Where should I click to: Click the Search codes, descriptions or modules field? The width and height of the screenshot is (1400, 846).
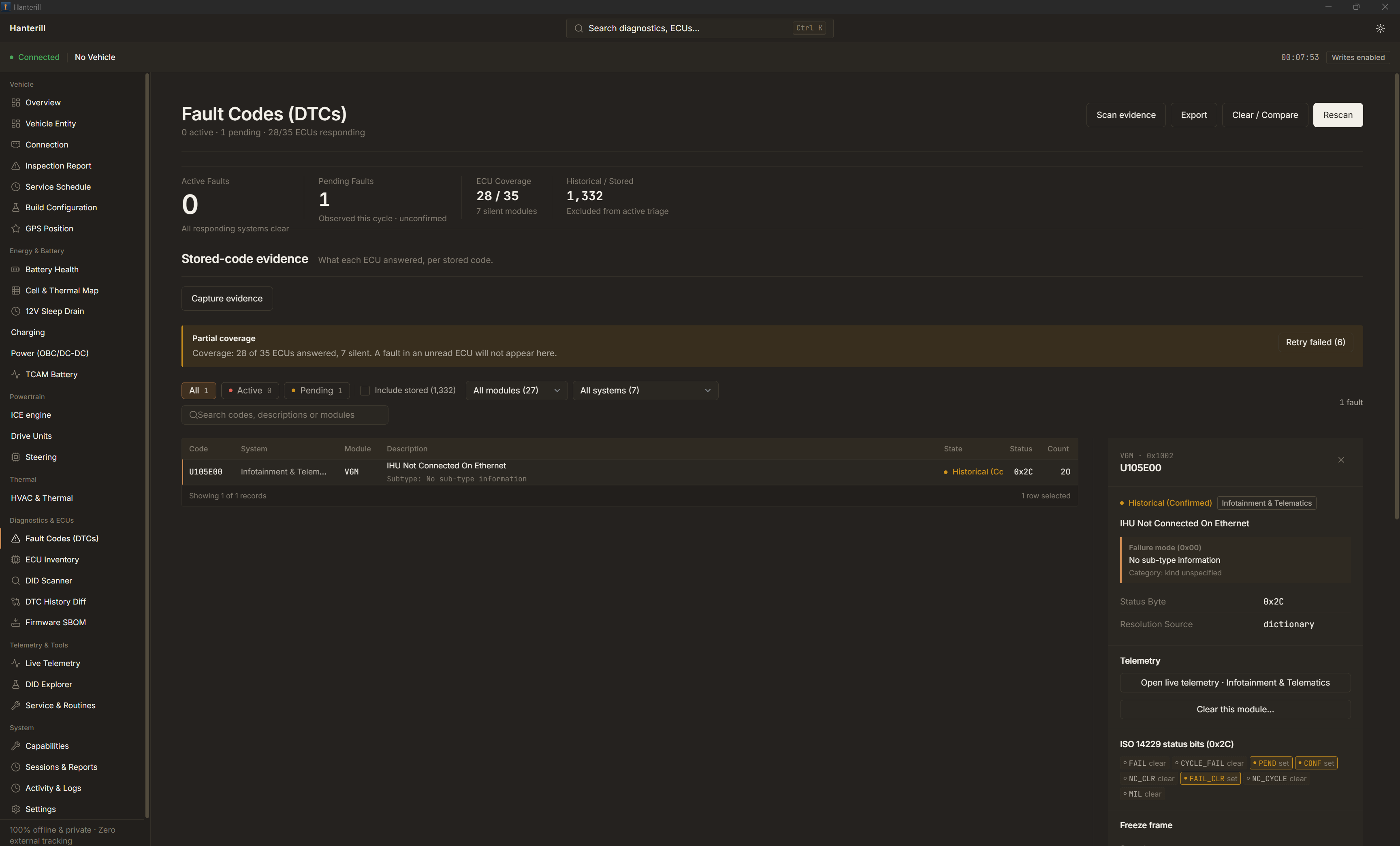pos(285,415)
